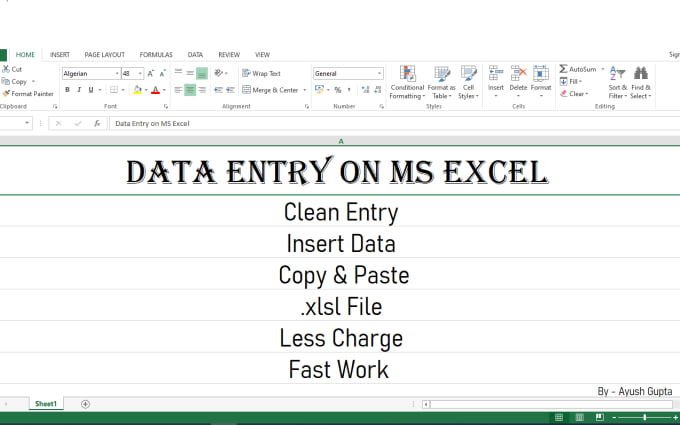Select the Format Painter brush

click(x=6, y=93)
